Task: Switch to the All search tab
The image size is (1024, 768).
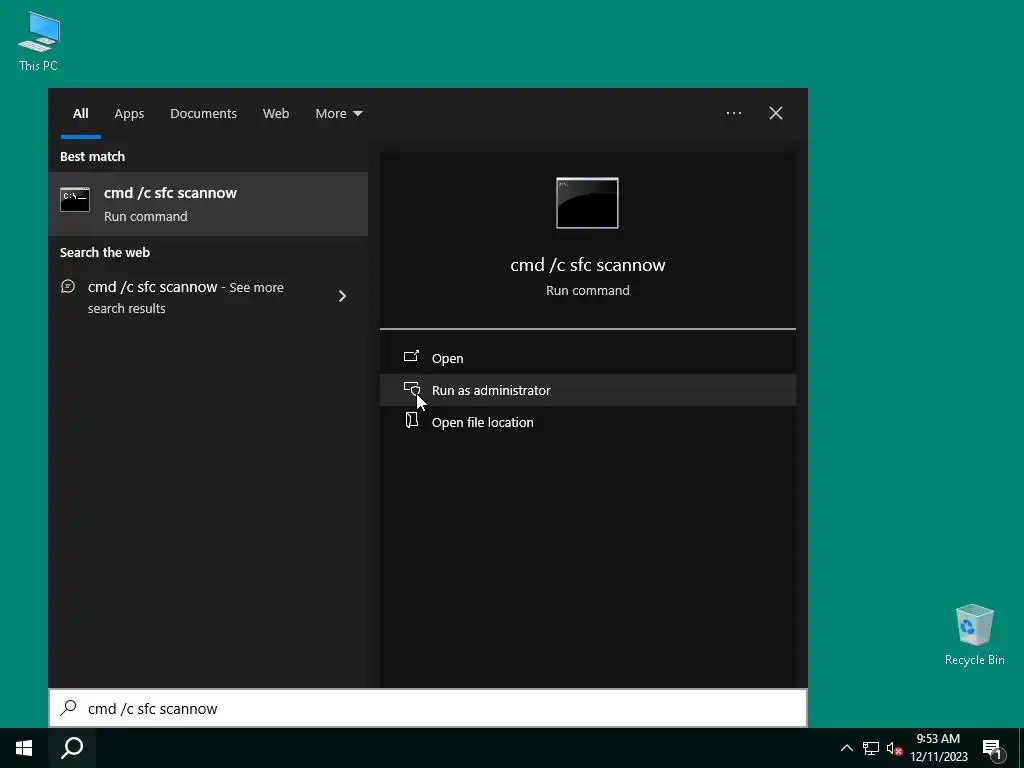Action: (x=80, y=114)
